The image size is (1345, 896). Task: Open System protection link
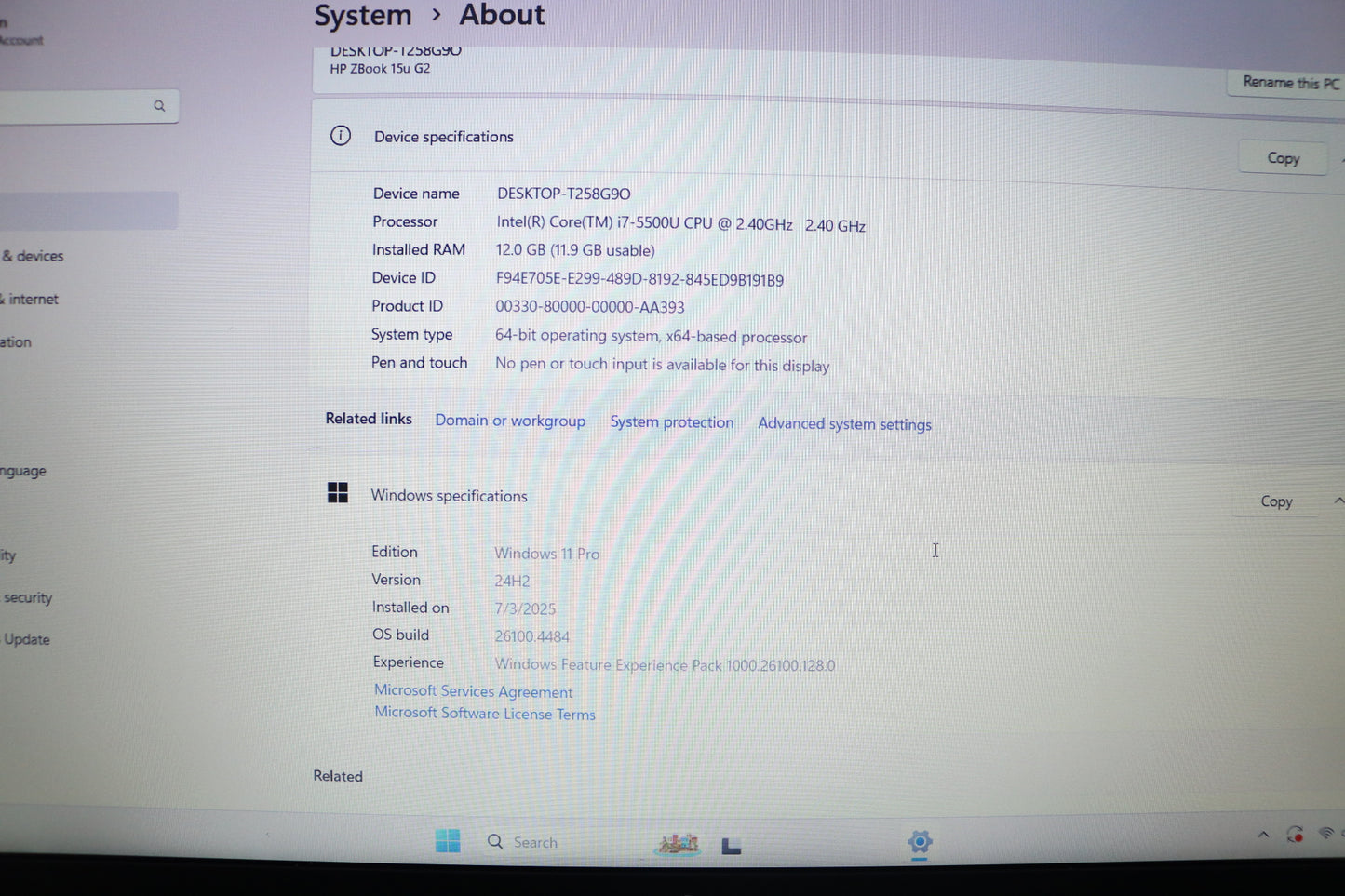click(671, 422)
